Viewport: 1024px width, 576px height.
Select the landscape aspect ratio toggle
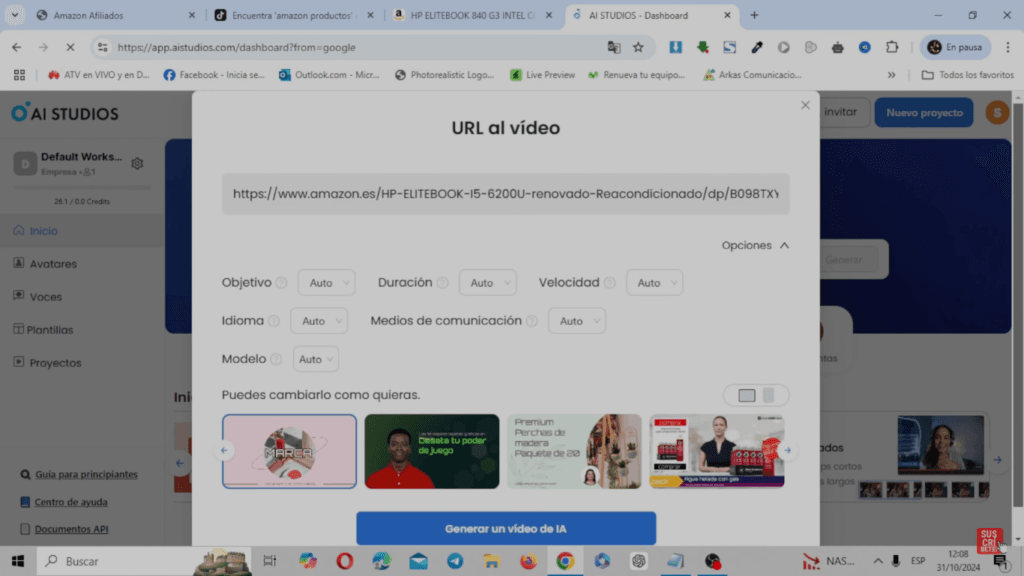pyautogui.click(x=746, y=395)
